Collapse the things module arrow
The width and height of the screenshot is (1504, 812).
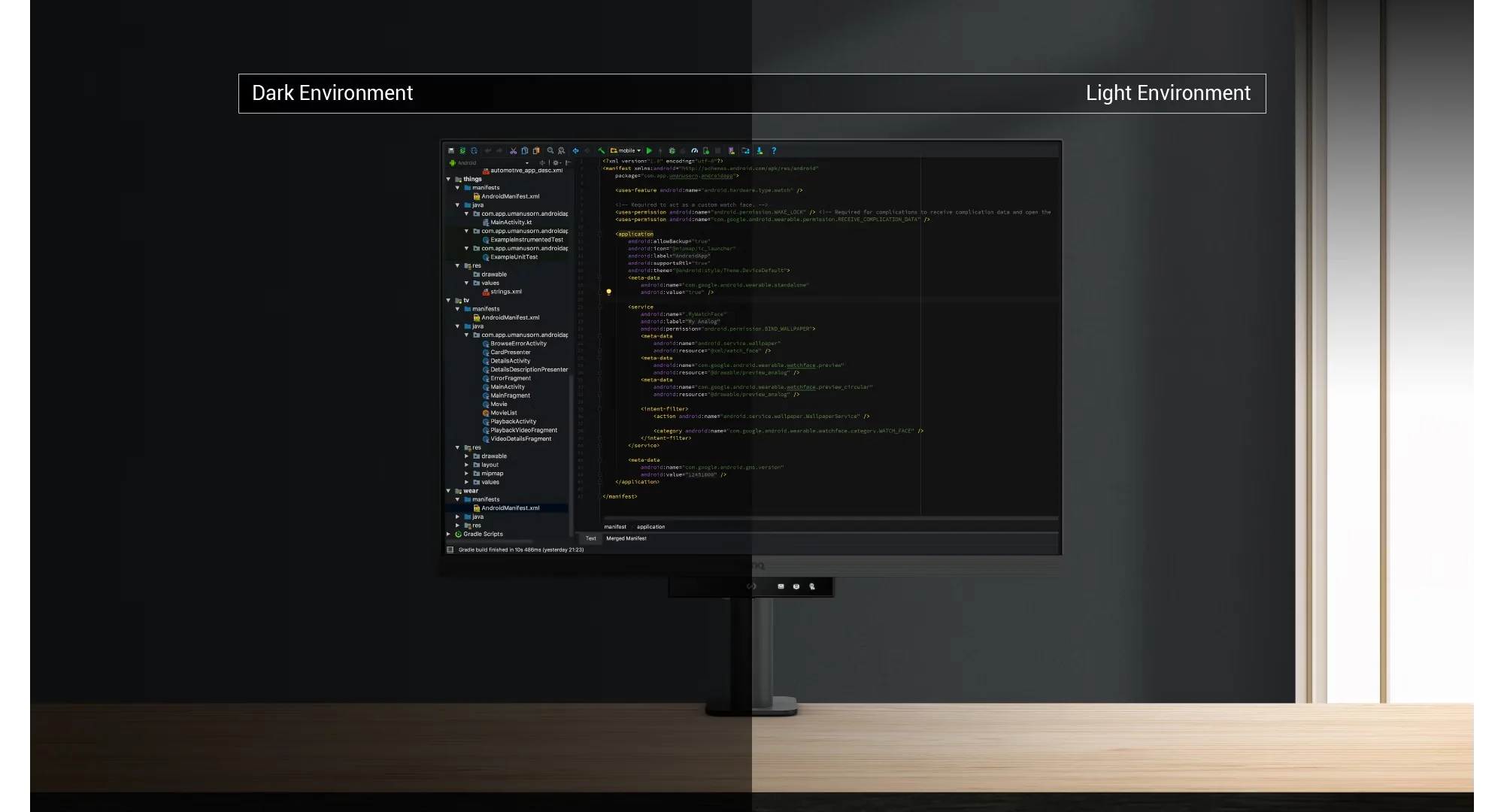(449, 179)
